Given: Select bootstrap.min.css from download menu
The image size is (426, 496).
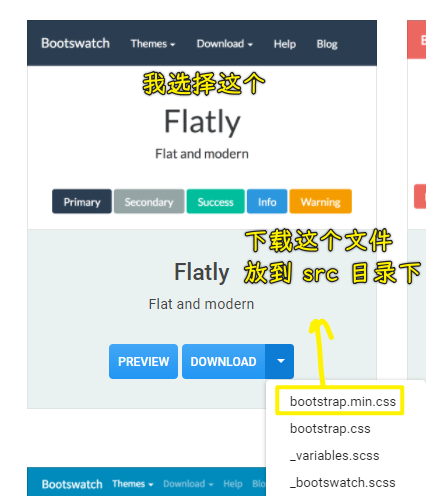Looking at the screenshot, I should (343, 402).
